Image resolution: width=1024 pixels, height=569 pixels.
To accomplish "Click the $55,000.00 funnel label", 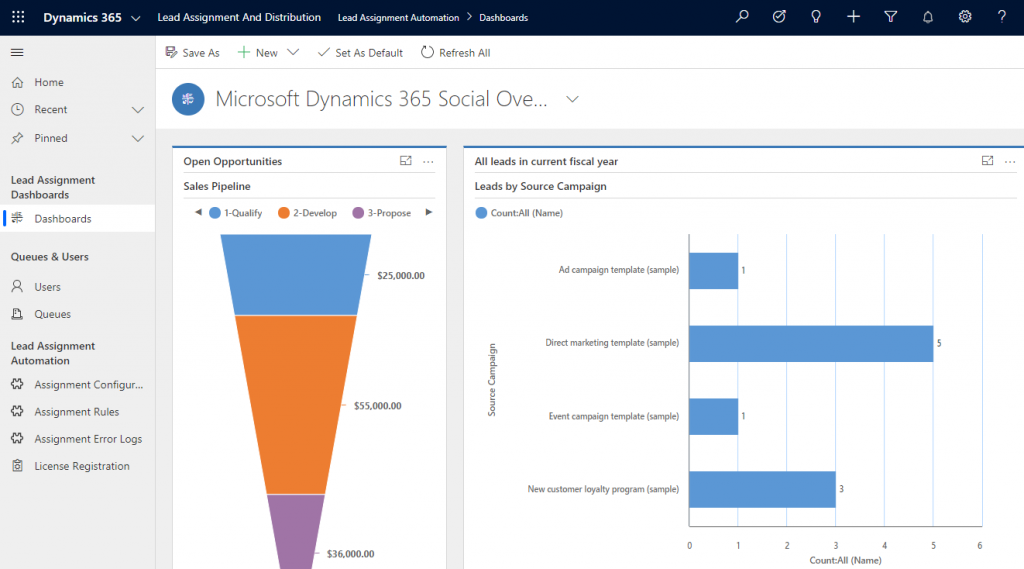I will coord(377,406).
